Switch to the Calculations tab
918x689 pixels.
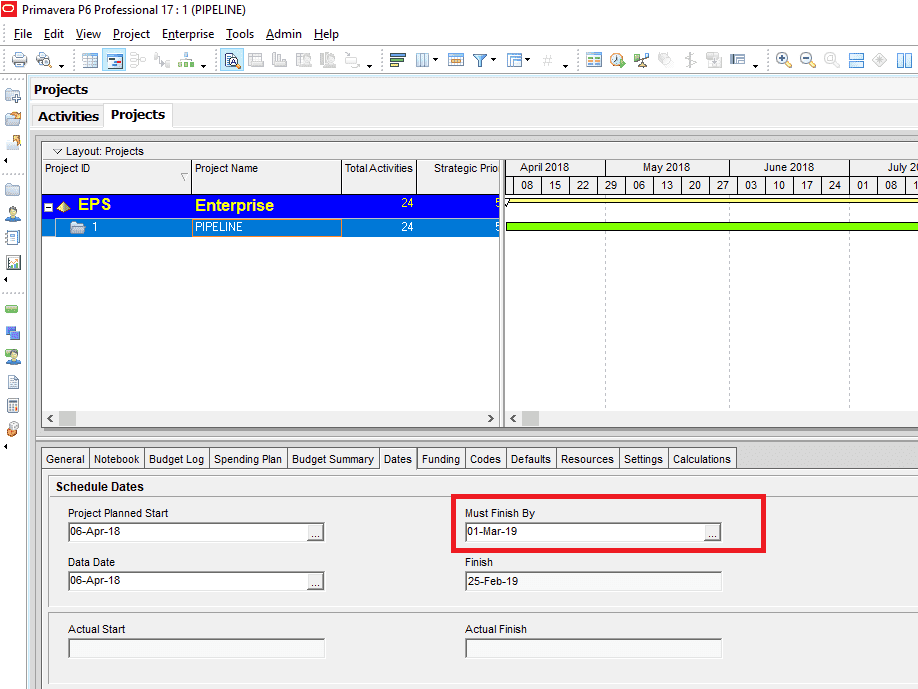(x=701, y=459)
